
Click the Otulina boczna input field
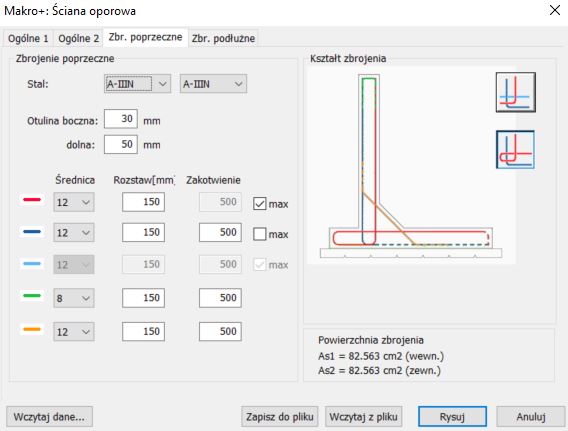pyautogui.click(x=121, y=119)
